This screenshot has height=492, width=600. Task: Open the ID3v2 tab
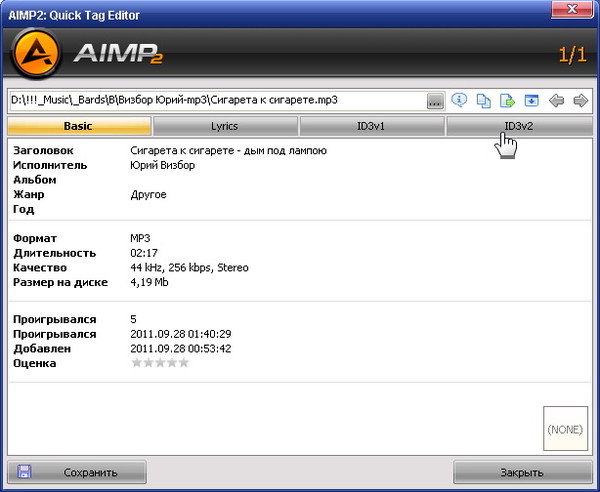coord(519,126)
